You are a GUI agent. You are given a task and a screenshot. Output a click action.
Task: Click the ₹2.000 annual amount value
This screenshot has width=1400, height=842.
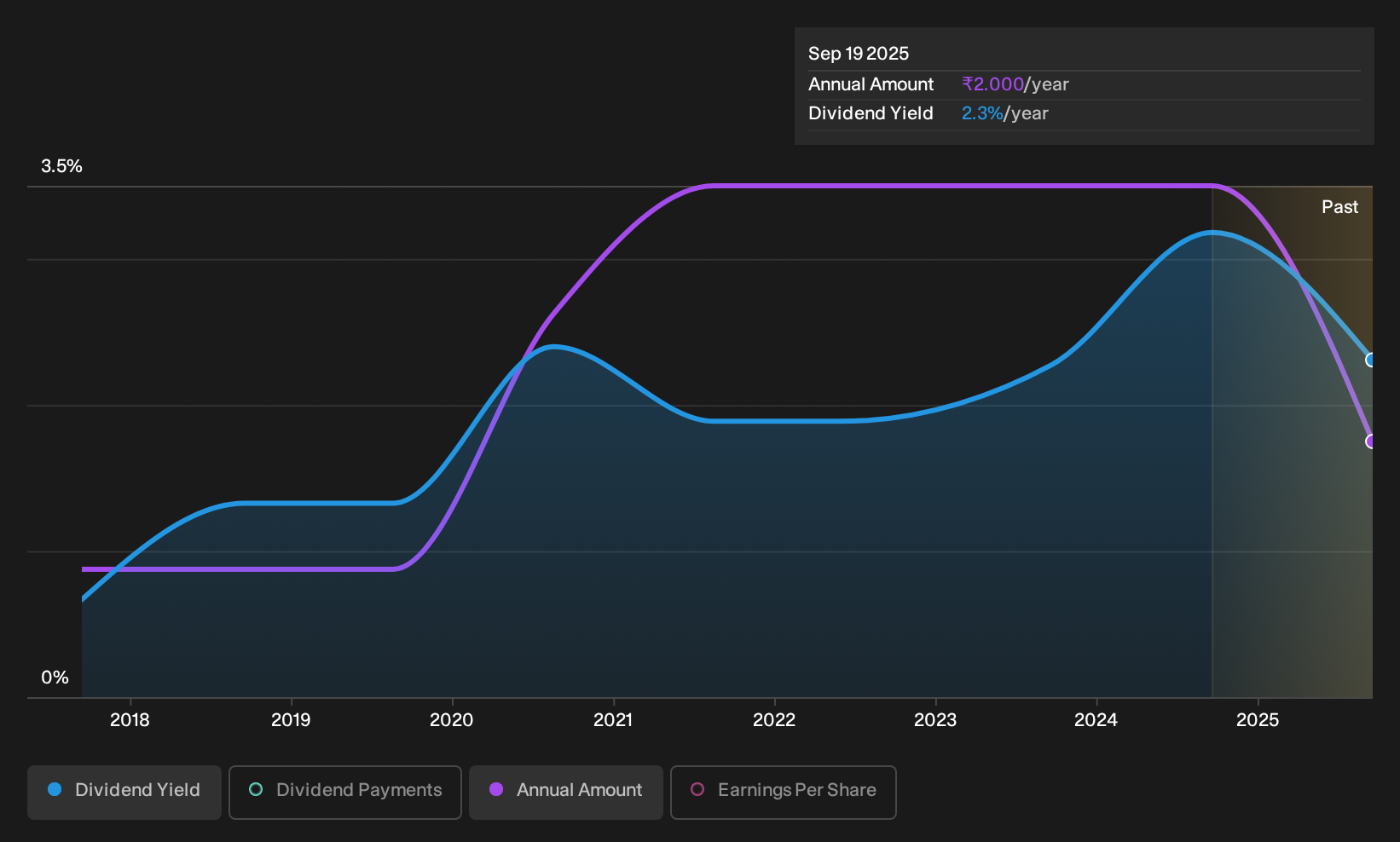(992, 84)
